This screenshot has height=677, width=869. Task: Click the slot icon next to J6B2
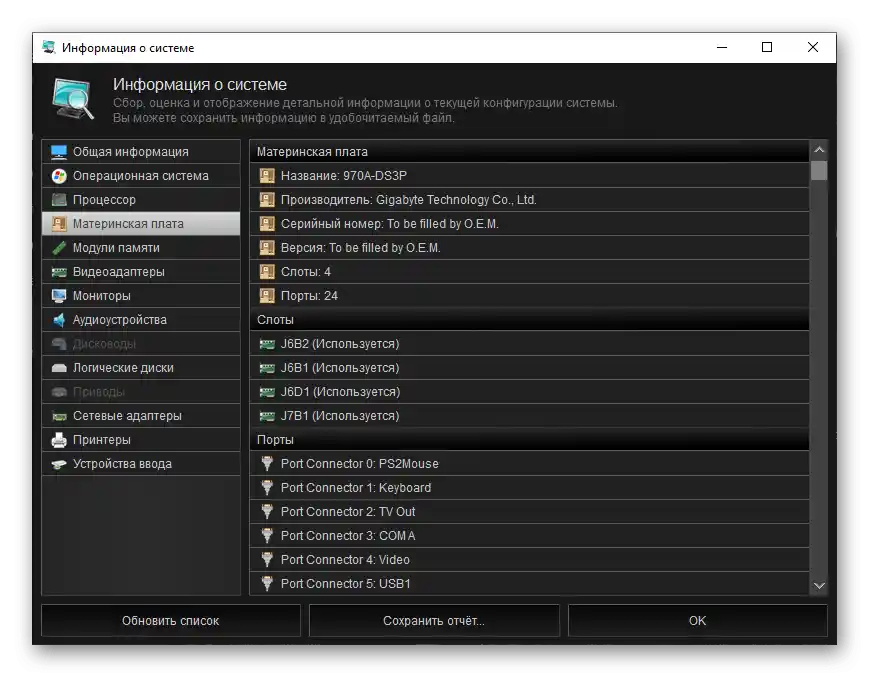pos(267,344)
